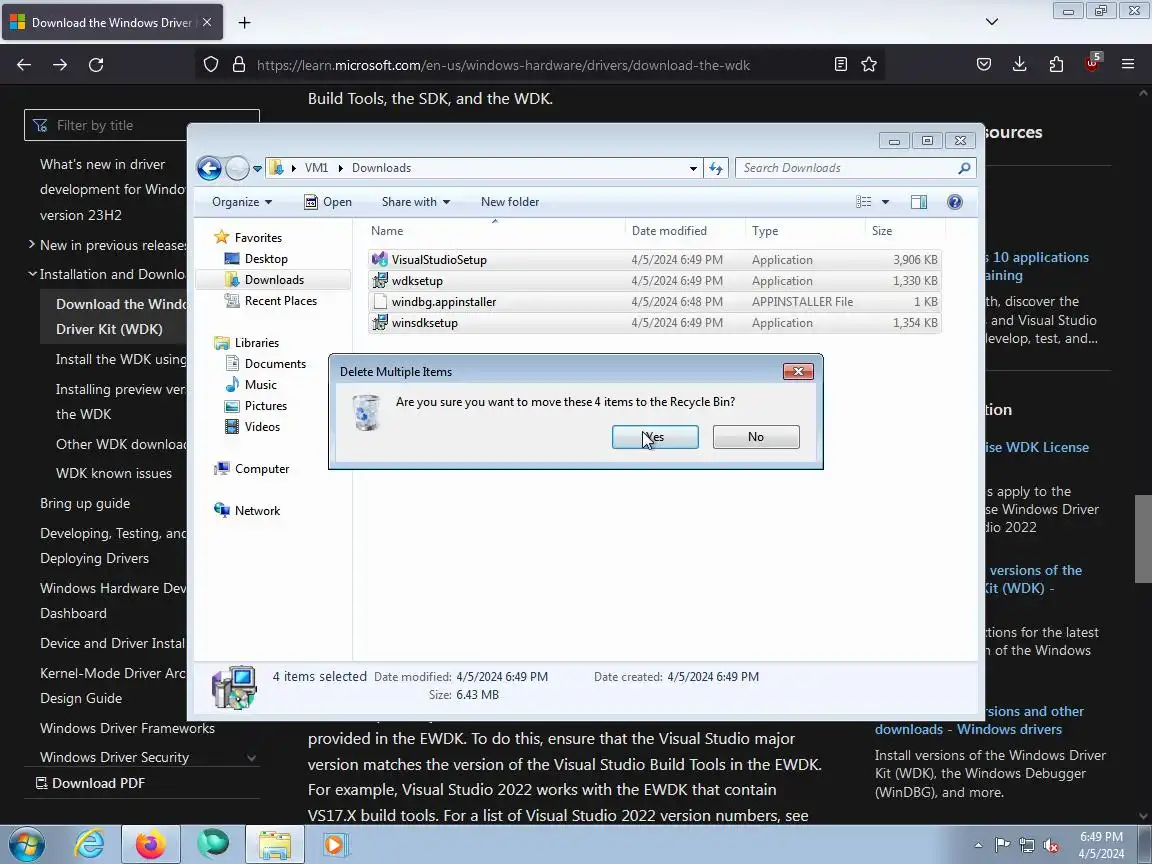Select the VisualStudioSetup file
Image resolution: width=1152 pixels, height=864 pixels.
(x=655, y=259)
